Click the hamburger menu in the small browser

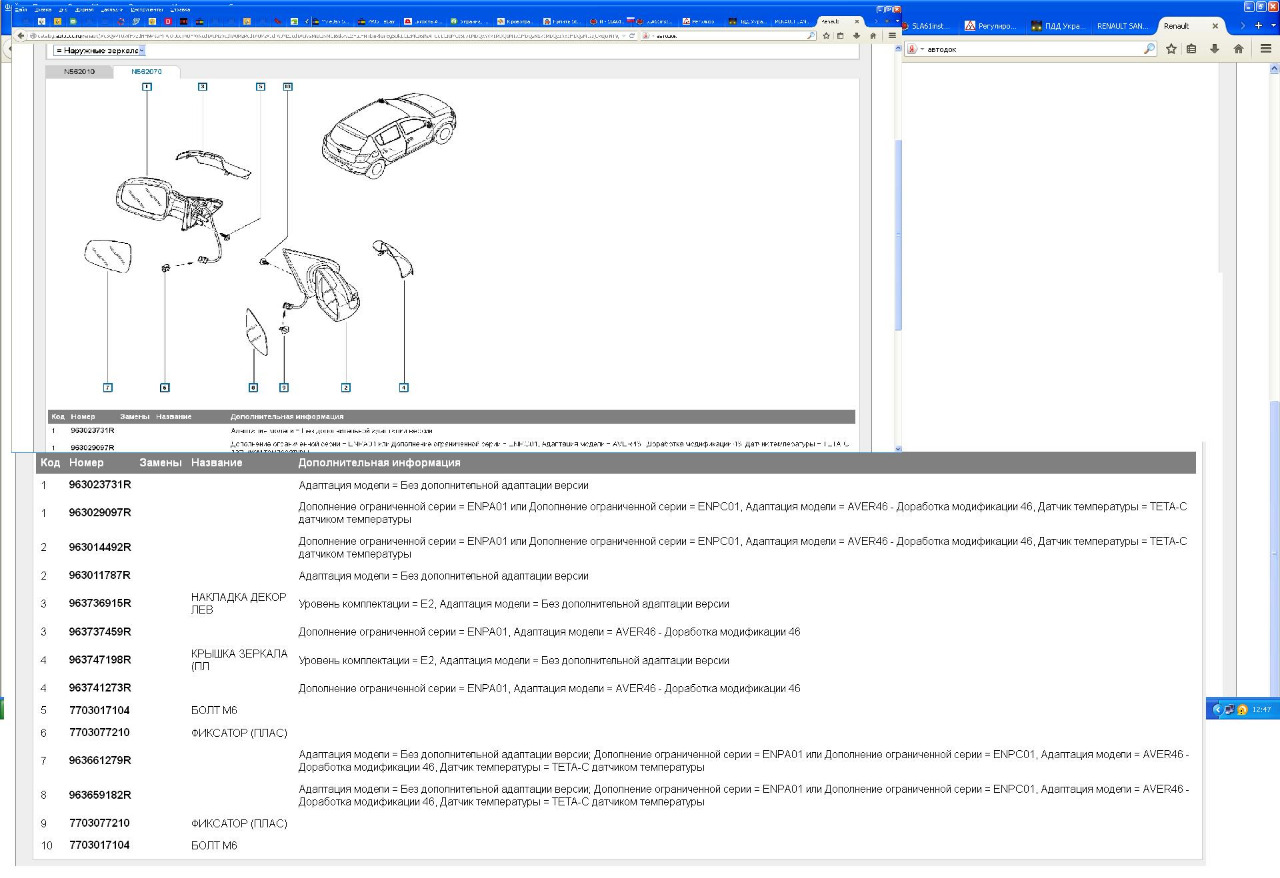(x=892, y=35)
